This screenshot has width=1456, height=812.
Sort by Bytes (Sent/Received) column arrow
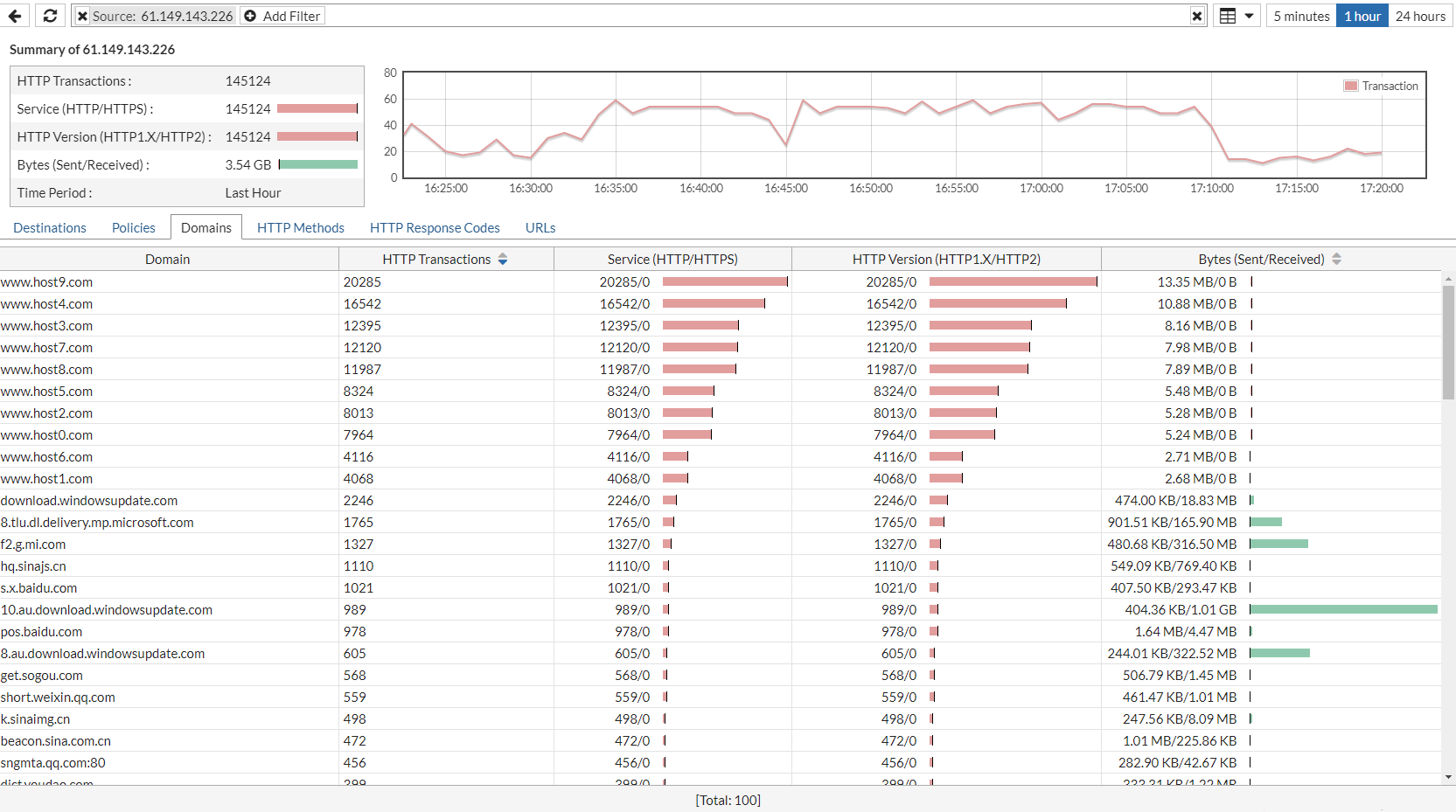pyautogui.click(x=1336, y=260)
